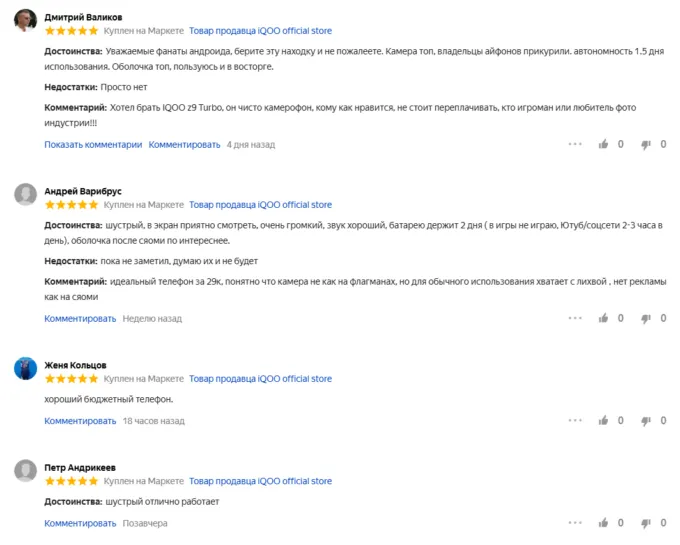Expand comments via Показать комментарии

point(93,144)
